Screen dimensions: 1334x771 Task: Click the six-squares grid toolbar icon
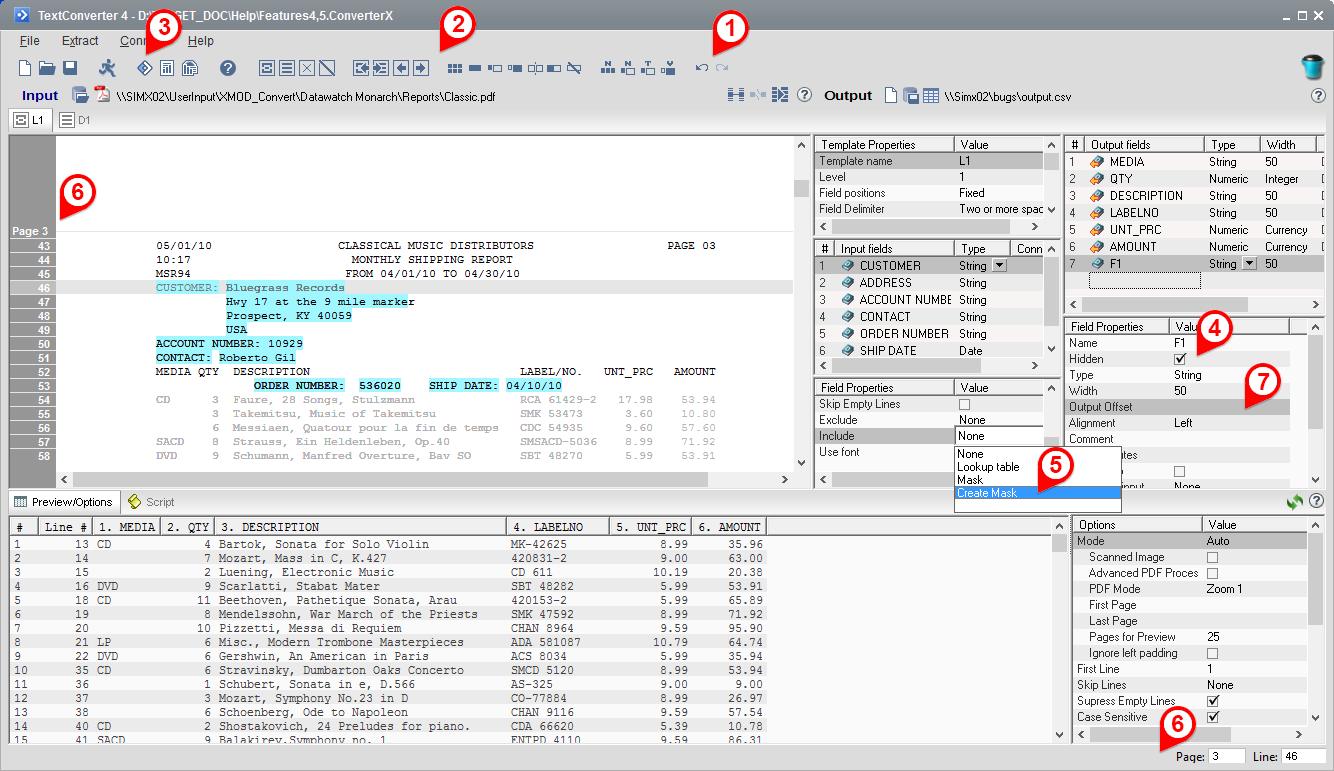pyautogui.click(x=455, y=68)
